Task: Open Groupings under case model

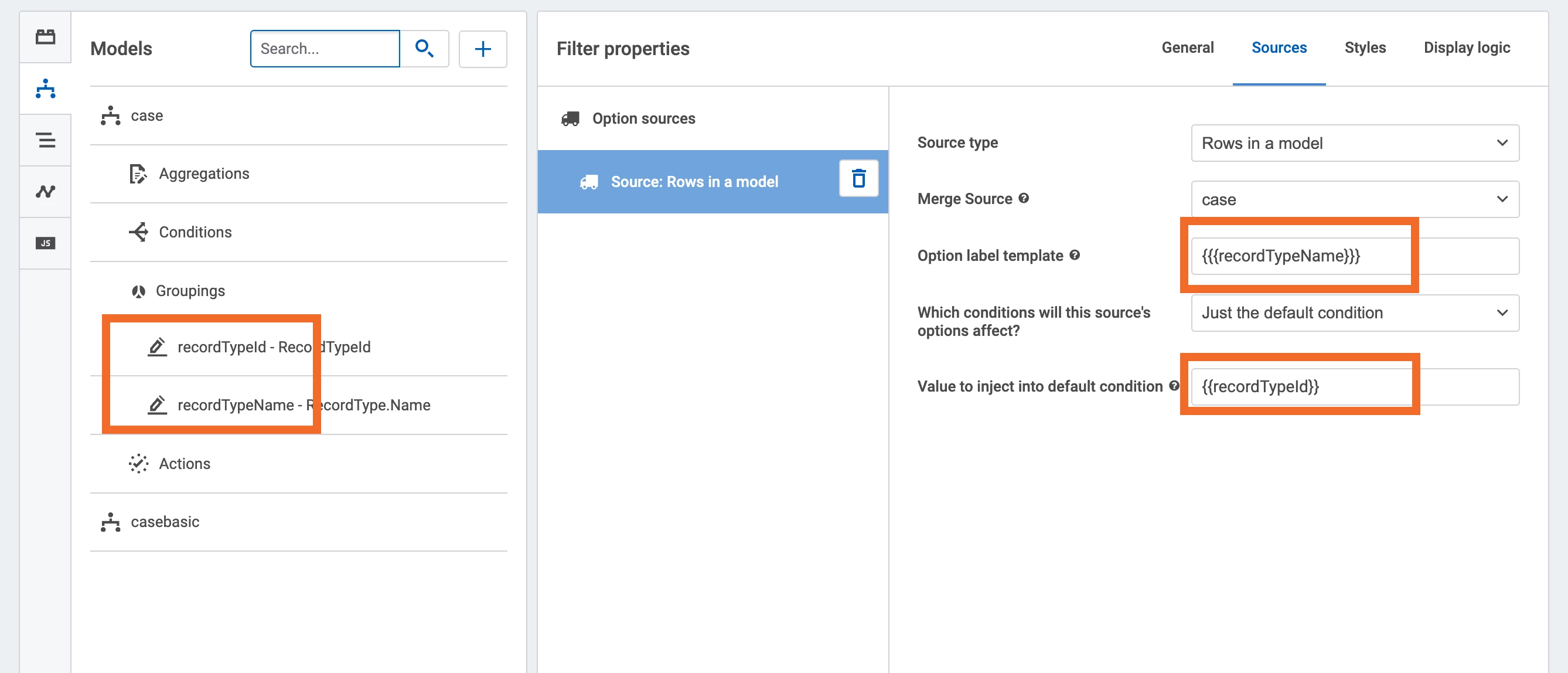Action: [298, 291]
